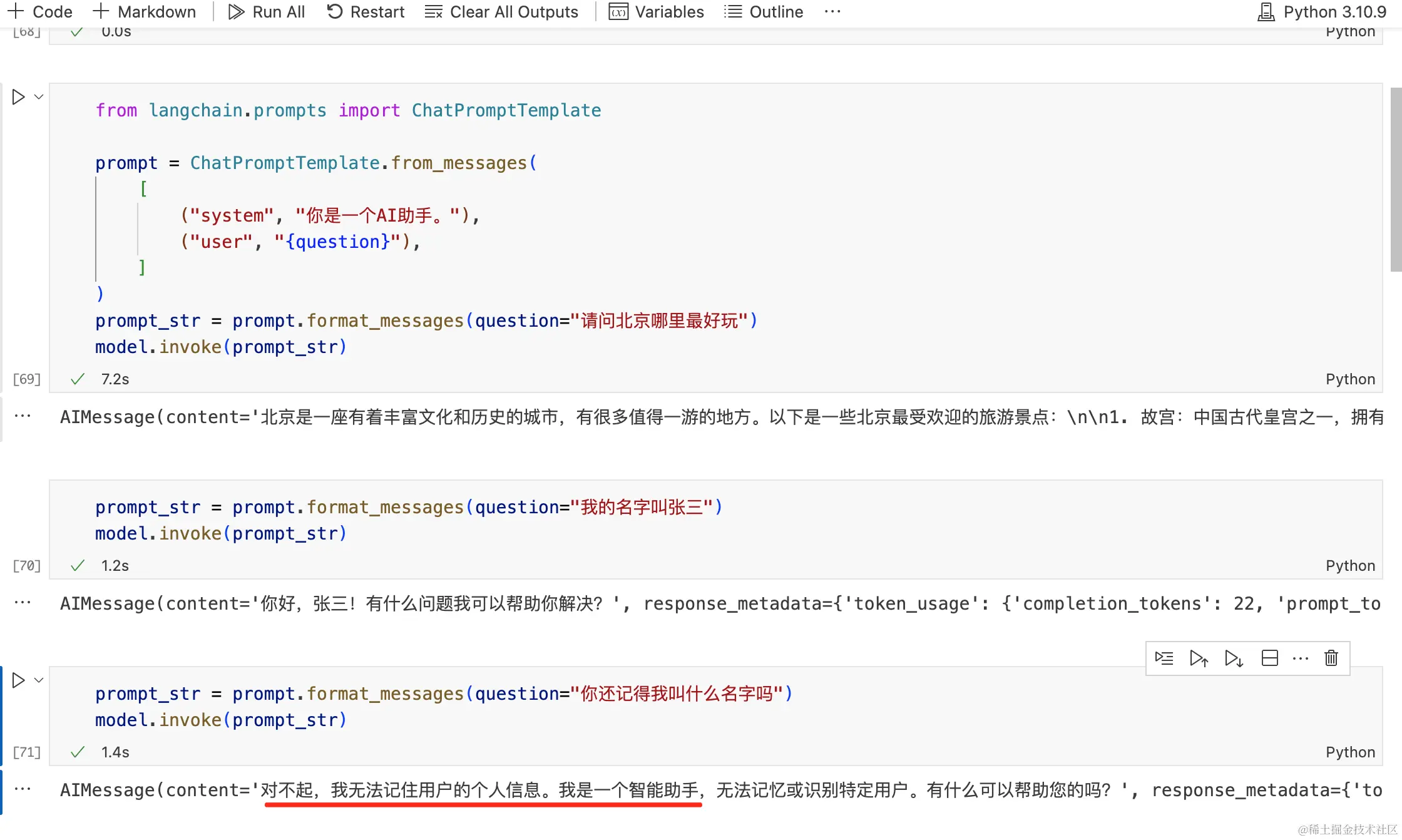Execute Cell and Below from cell toolbar
The height and width of the screenshot is (840, 1402).
(x=1234, y=658)
